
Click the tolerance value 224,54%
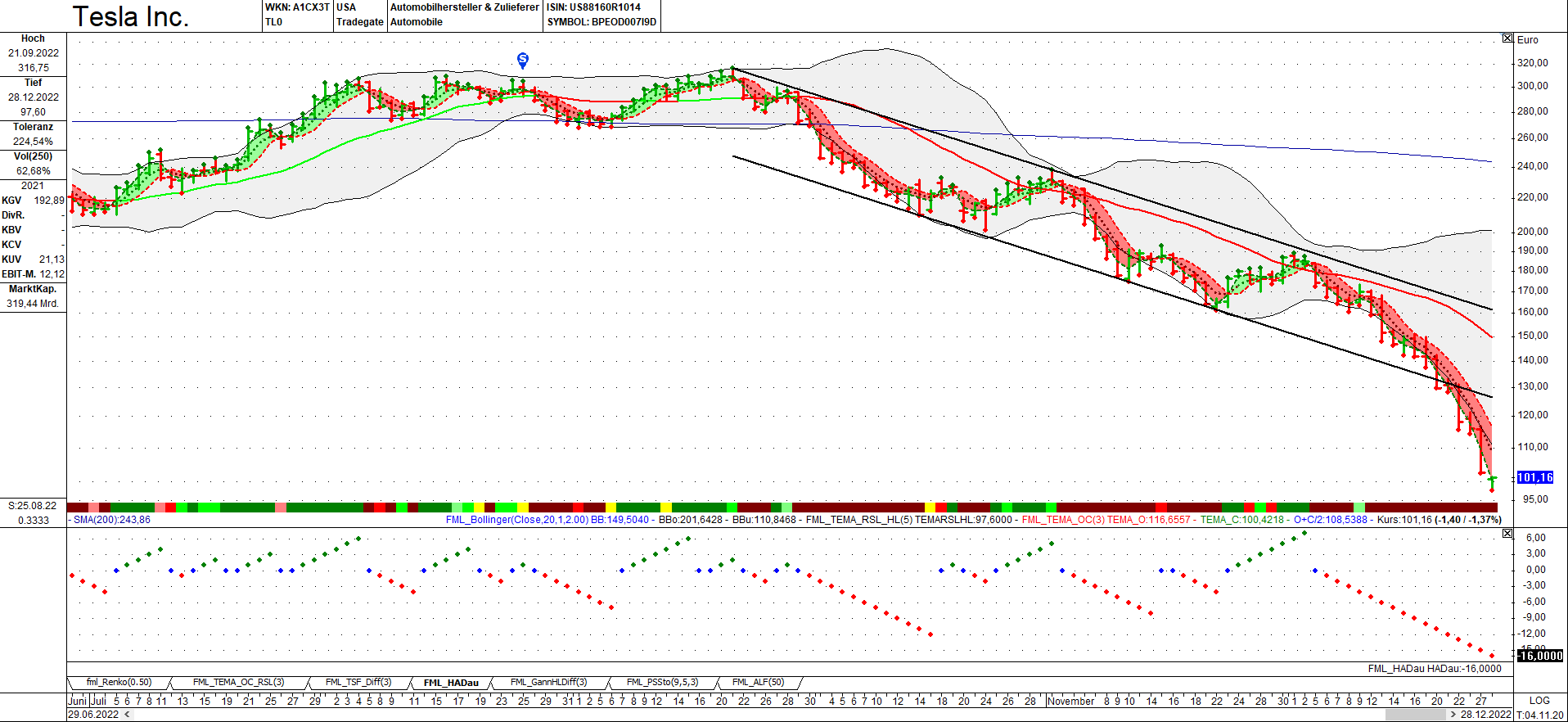(34, 142)
